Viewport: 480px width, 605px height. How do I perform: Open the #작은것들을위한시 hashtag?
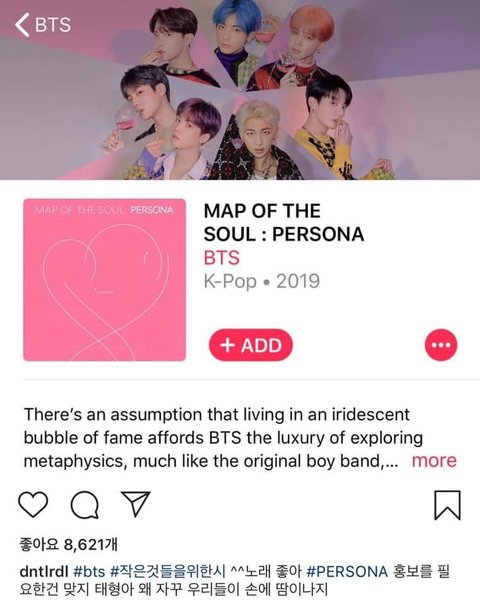[x=167, y=571]
